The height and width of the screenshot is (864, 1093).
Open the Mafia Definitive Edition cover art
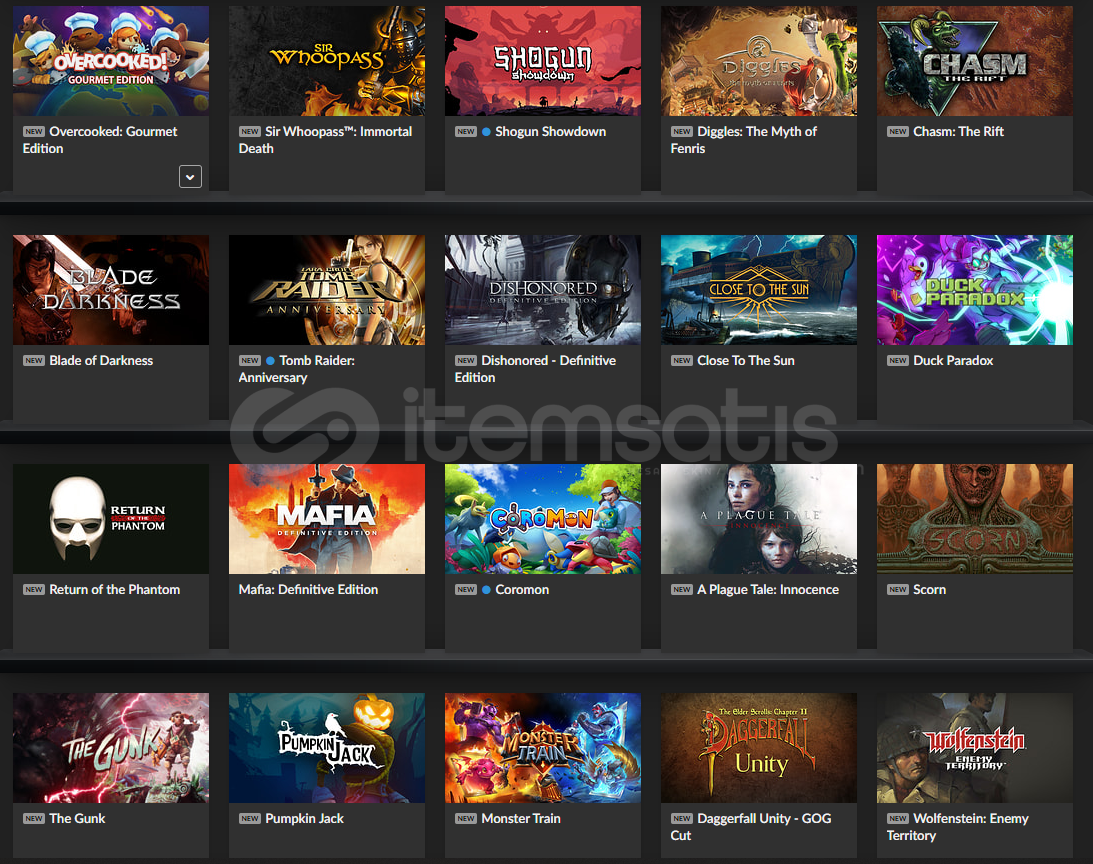click(327, 519)
